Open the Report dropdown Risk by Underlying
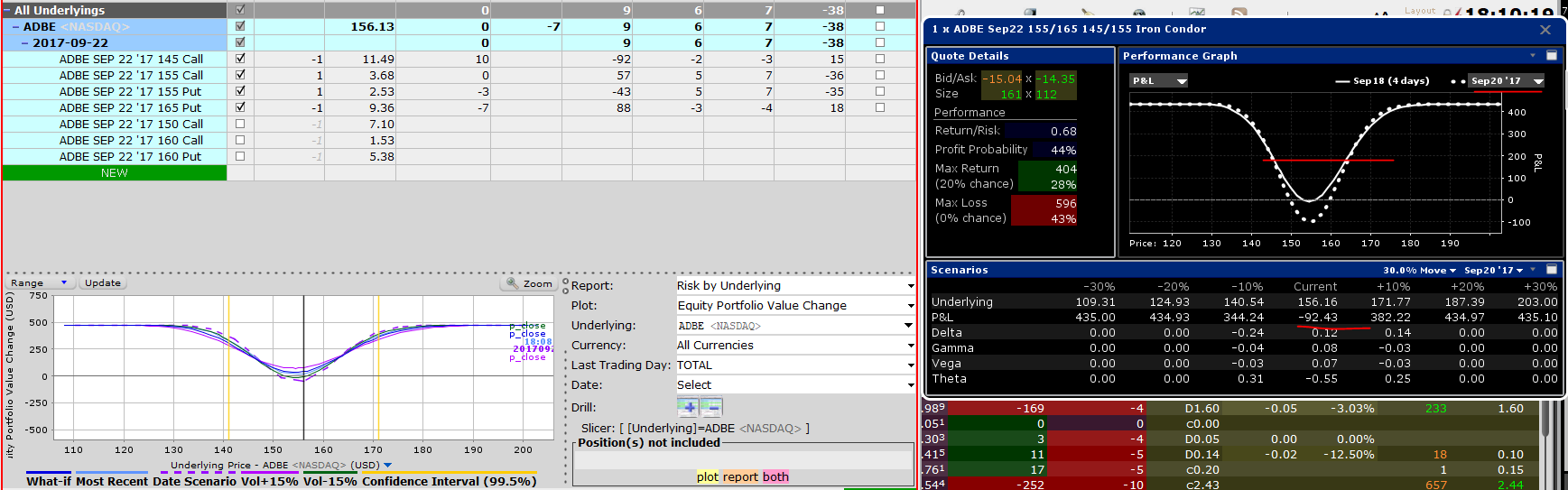 click(x=796, y=285)
